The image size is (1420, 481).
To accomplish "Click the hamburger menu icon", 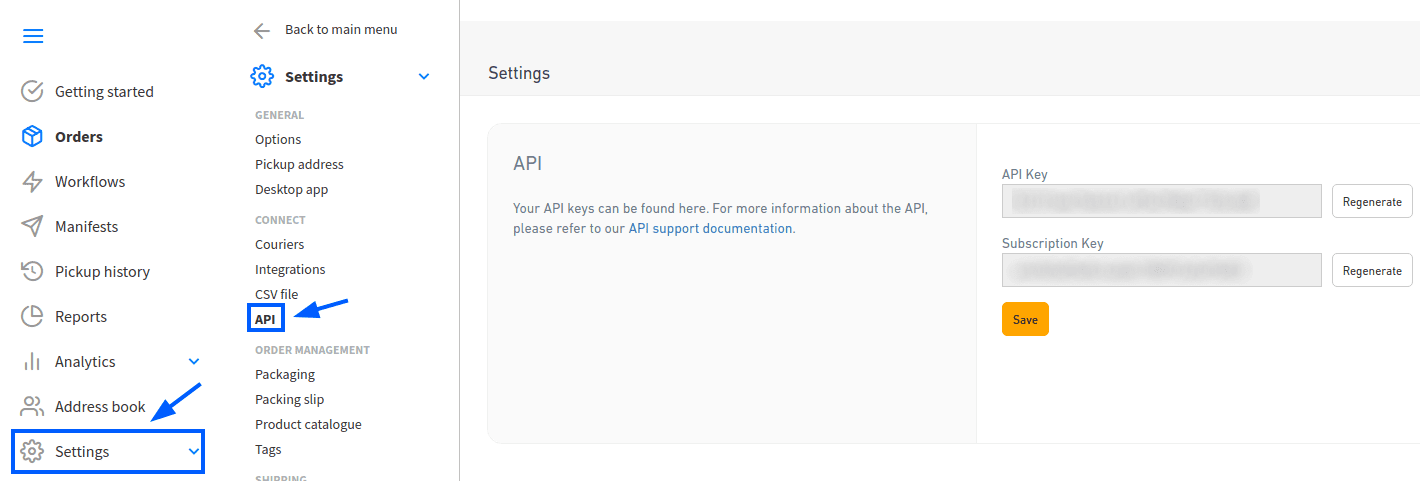I will pyautogui.click(x=33, y=37).
